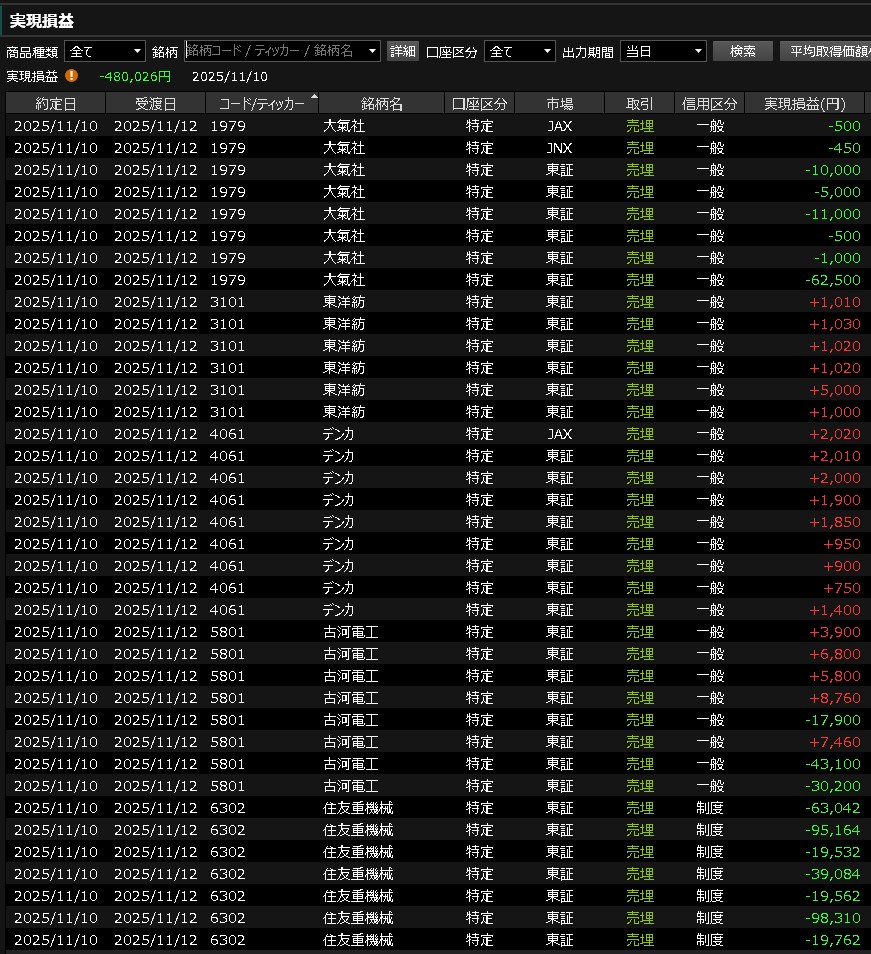Select the 古河電工 row with -43,100 loss

tap(435, 764)
